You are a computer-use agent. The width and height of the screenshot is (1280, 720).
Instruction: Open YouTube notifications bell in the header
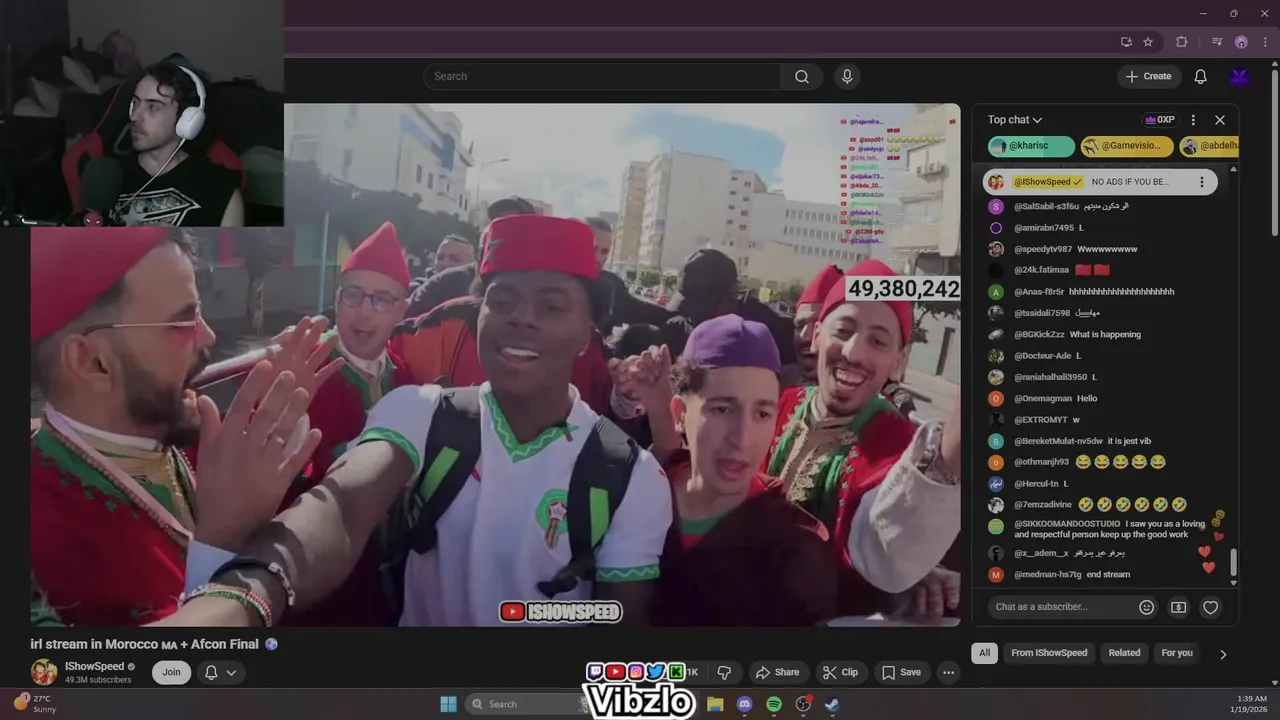point(1201,76)
